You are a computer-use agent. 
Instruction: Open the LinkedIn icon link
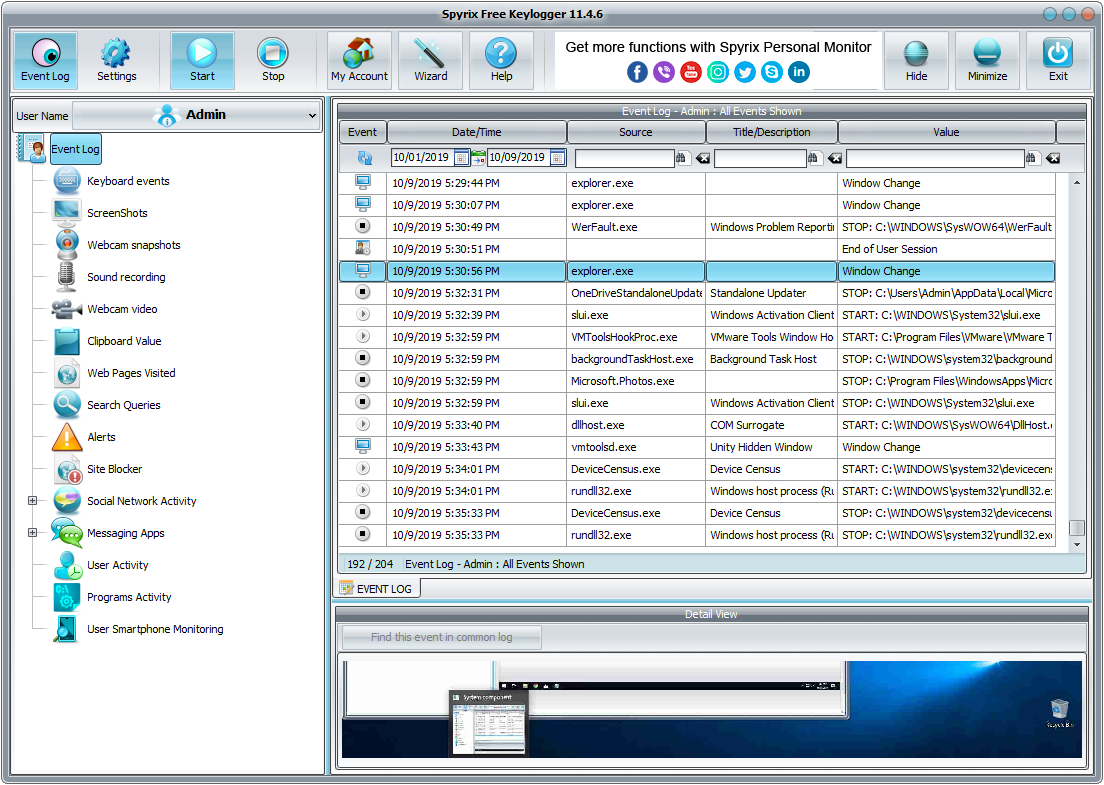point(798,72)
